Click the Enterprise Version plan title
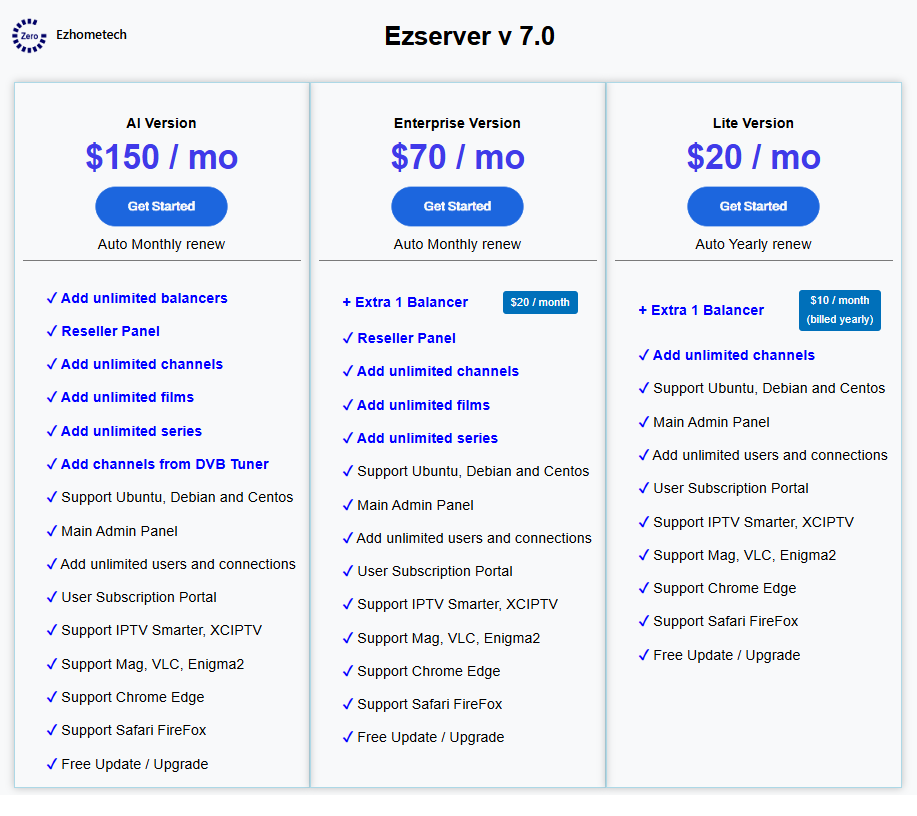 (x=457, y=123)
